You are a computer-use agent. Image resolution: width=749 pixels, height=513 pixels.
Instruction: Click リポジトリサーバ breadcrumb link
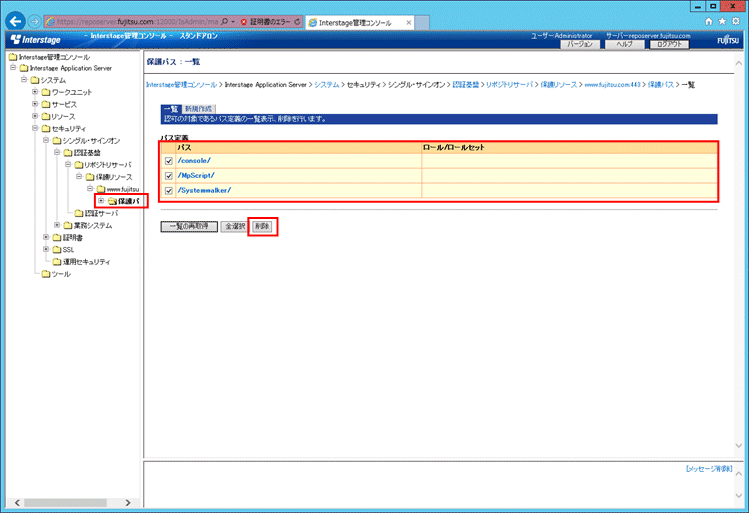point(509,85)
